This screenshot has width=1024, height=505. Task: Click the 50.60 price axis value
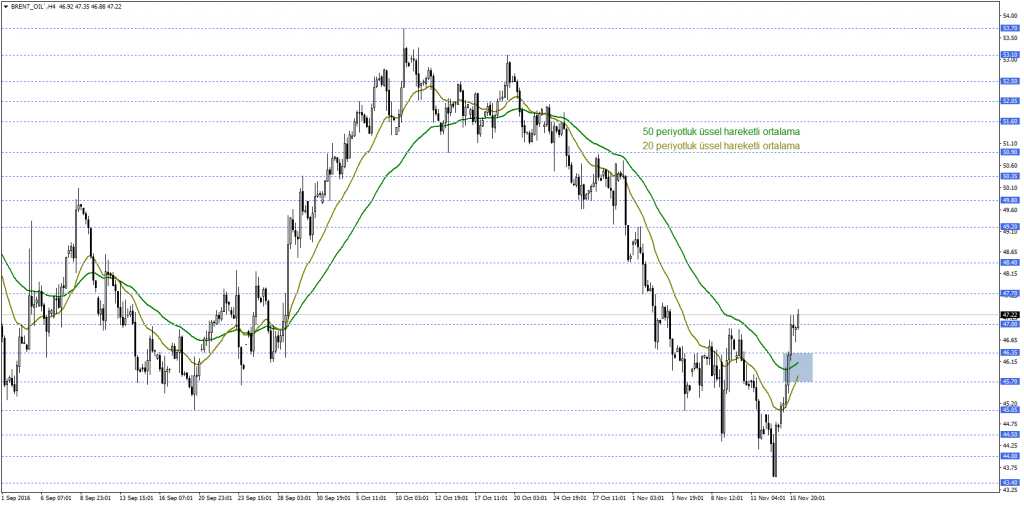(x=1010, y=165)
